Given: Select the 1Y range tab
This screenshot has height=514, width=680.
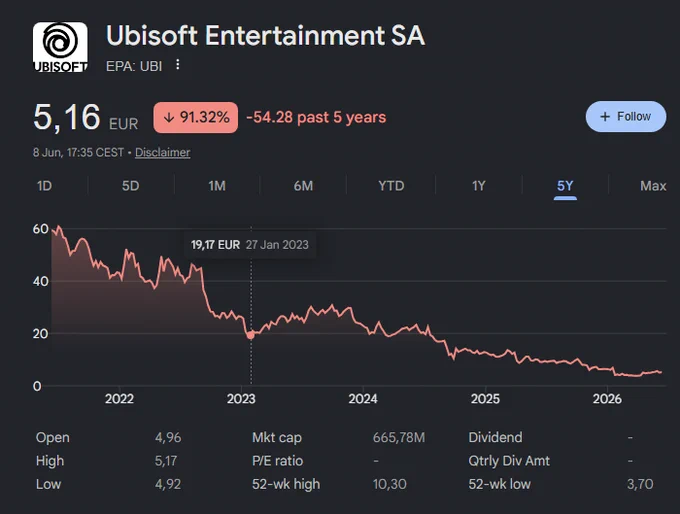Looking at the screenshot, I should tap(478, 186).
